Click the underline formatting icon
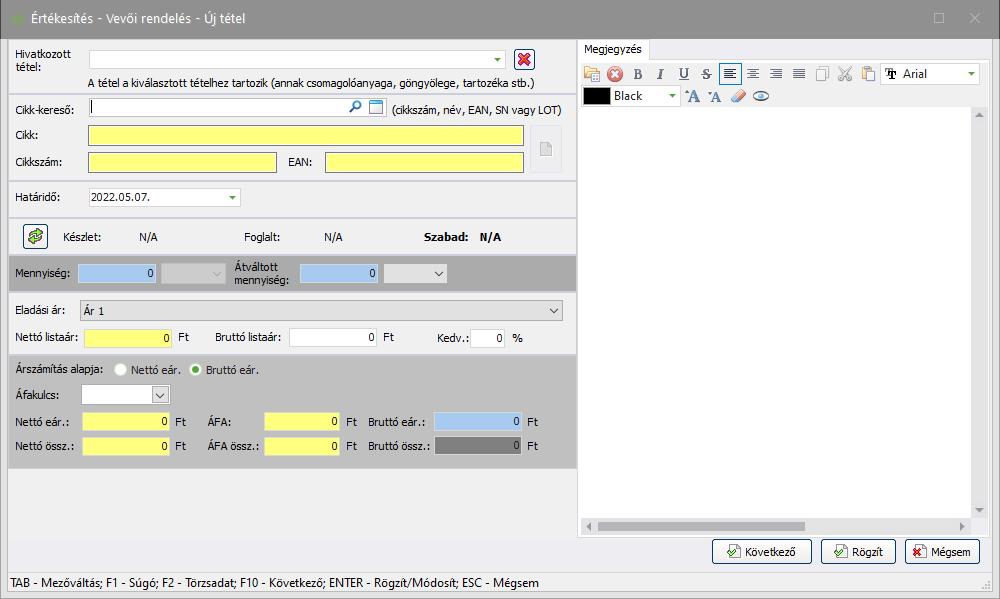 pos(684,74)
